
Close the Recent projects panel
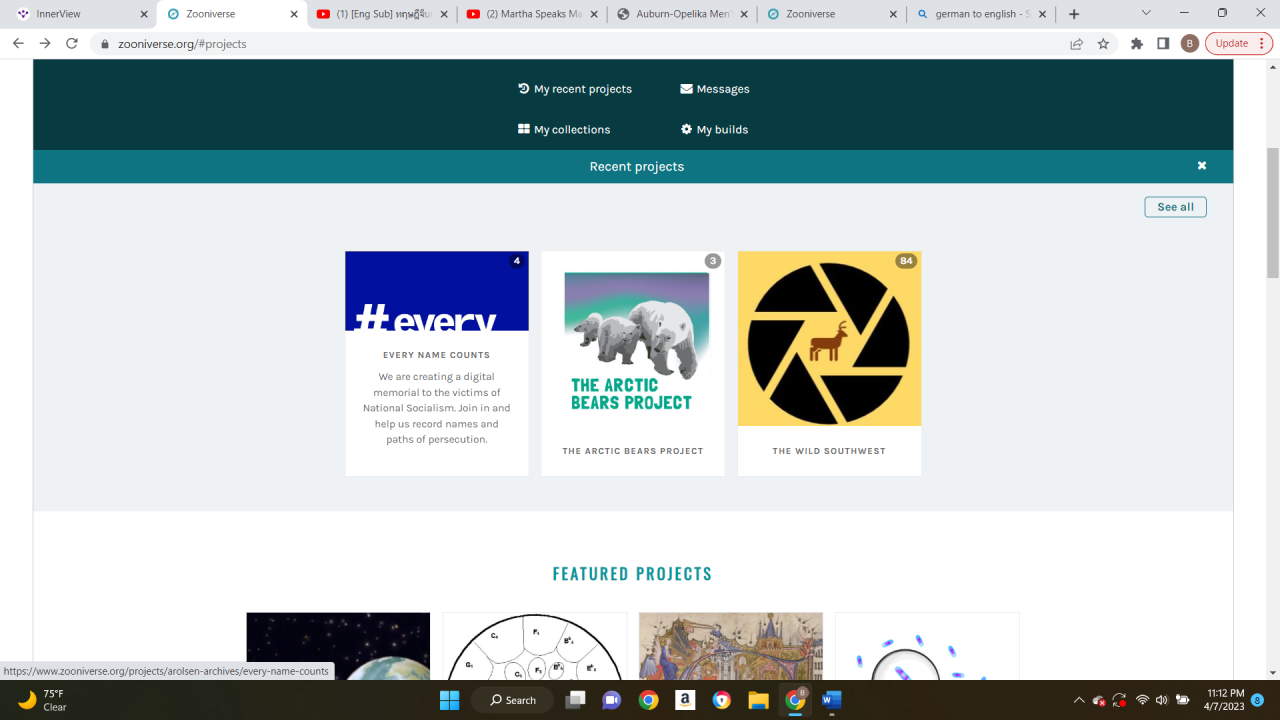[x=1202, y=166]
